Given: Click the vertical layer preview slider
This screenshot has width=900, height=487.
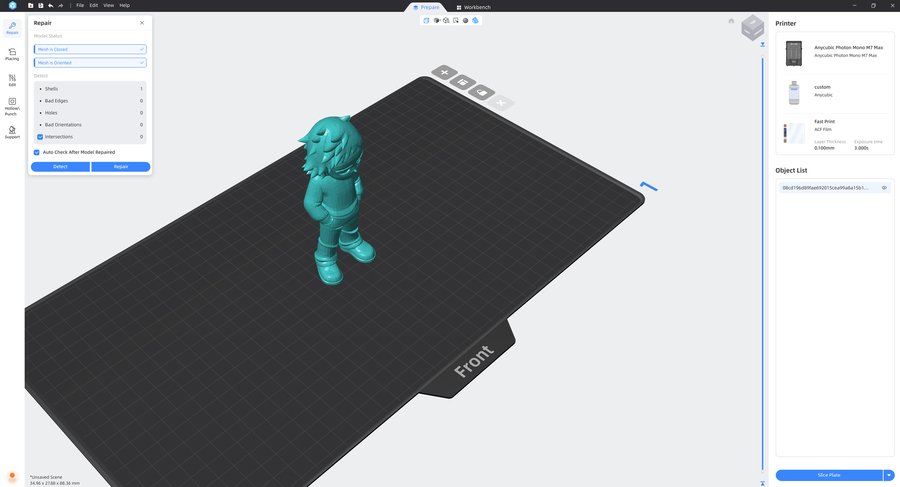Looking at the screenshot, I should (762, 264).
